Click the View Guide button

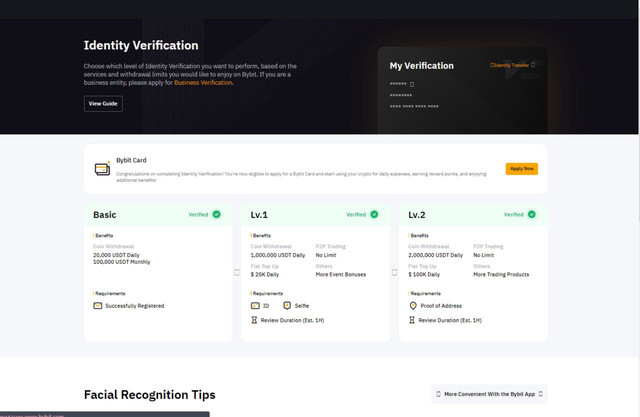tap(103, 104)
